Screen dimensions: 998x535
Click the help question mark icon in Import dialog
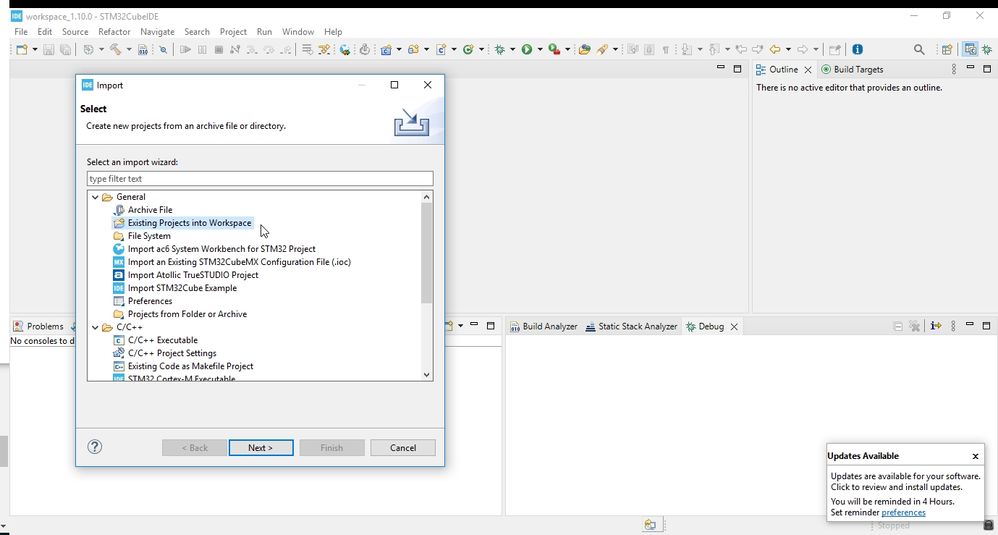point(94,447)
